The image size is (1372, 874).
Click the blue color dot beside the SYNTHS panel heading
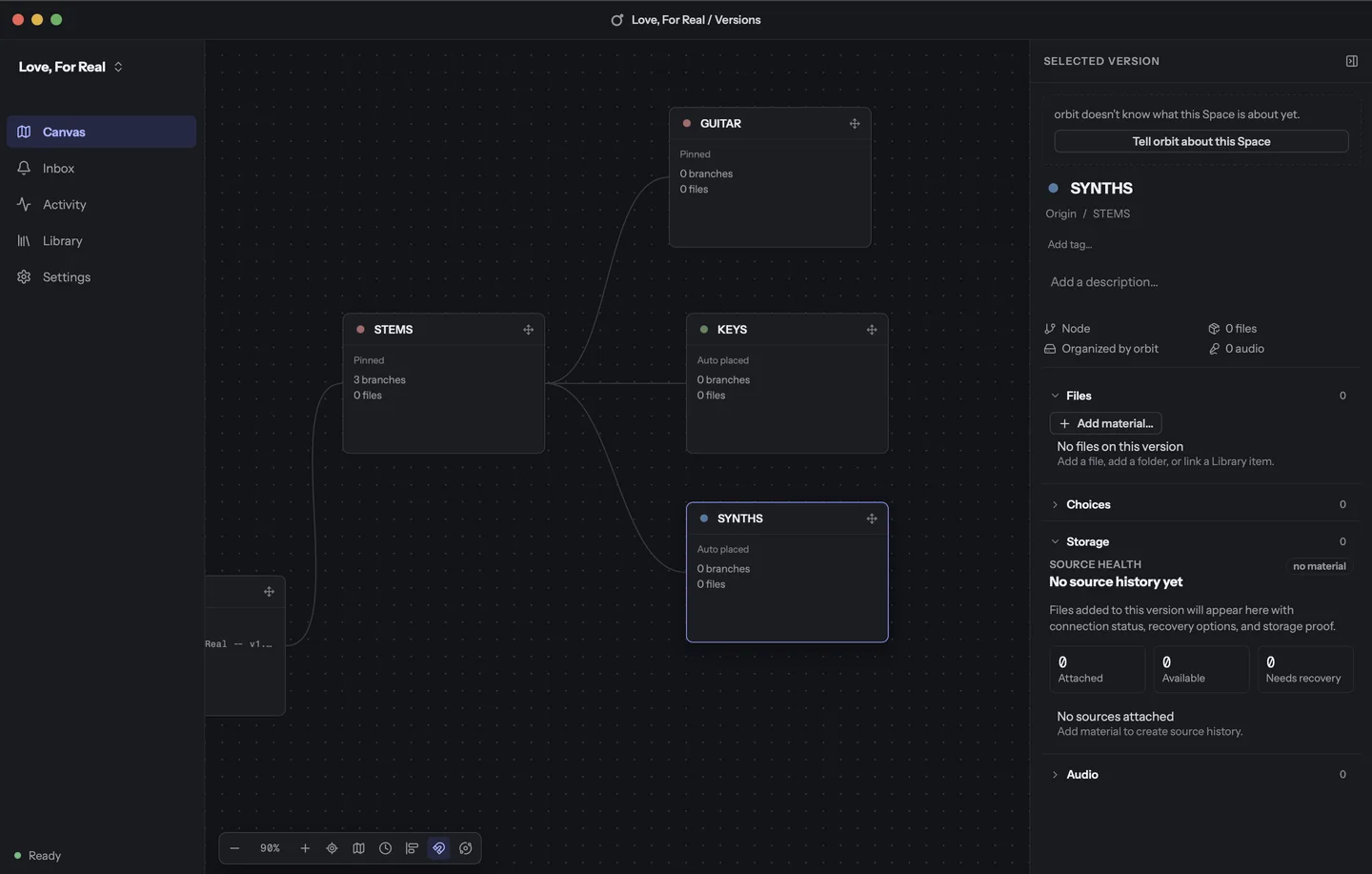[x=1053, y=188]
